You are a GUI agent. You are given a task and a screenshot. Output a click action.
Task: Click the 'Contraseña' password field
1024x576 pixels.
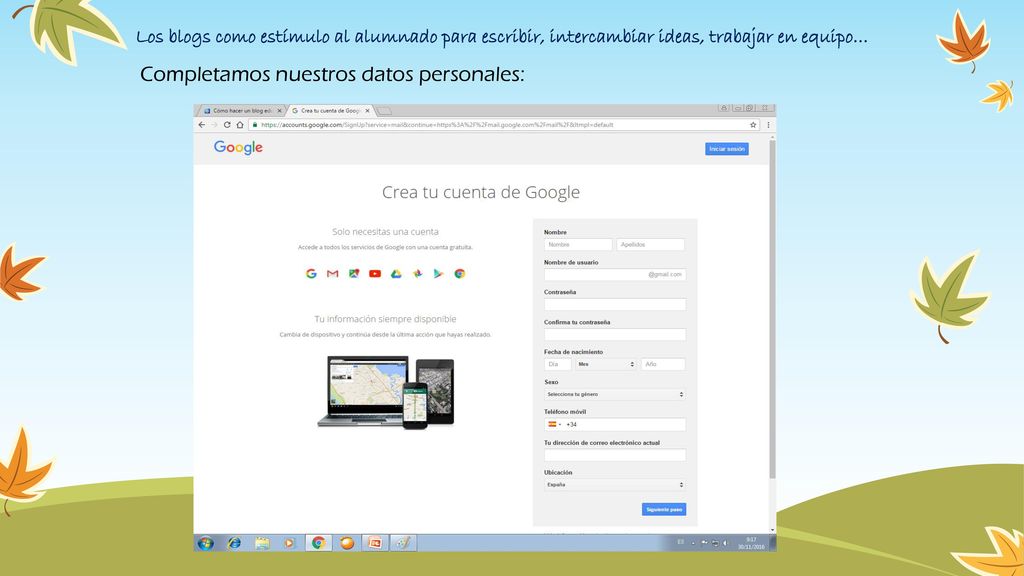(615, 304)
